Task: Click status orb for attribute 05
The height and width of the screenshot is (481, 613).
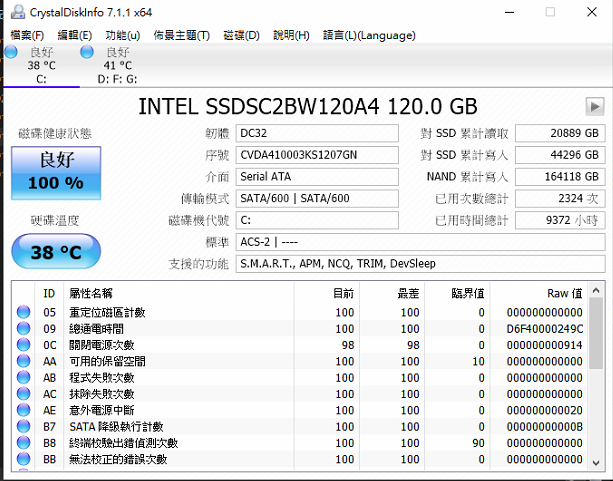Action: 23,312
